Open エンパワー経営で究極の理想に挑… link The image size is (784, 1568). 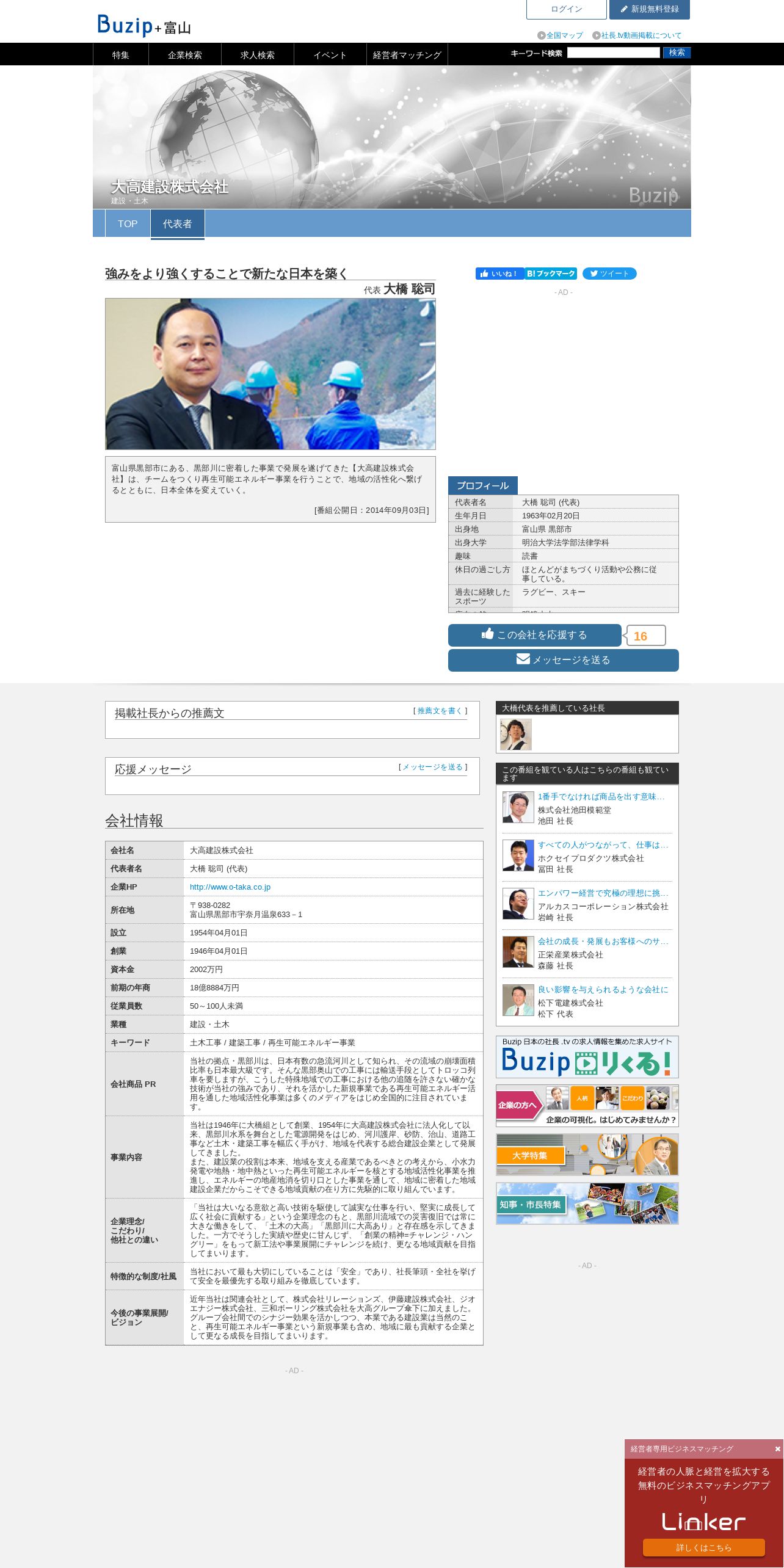[x=603, y=893]
